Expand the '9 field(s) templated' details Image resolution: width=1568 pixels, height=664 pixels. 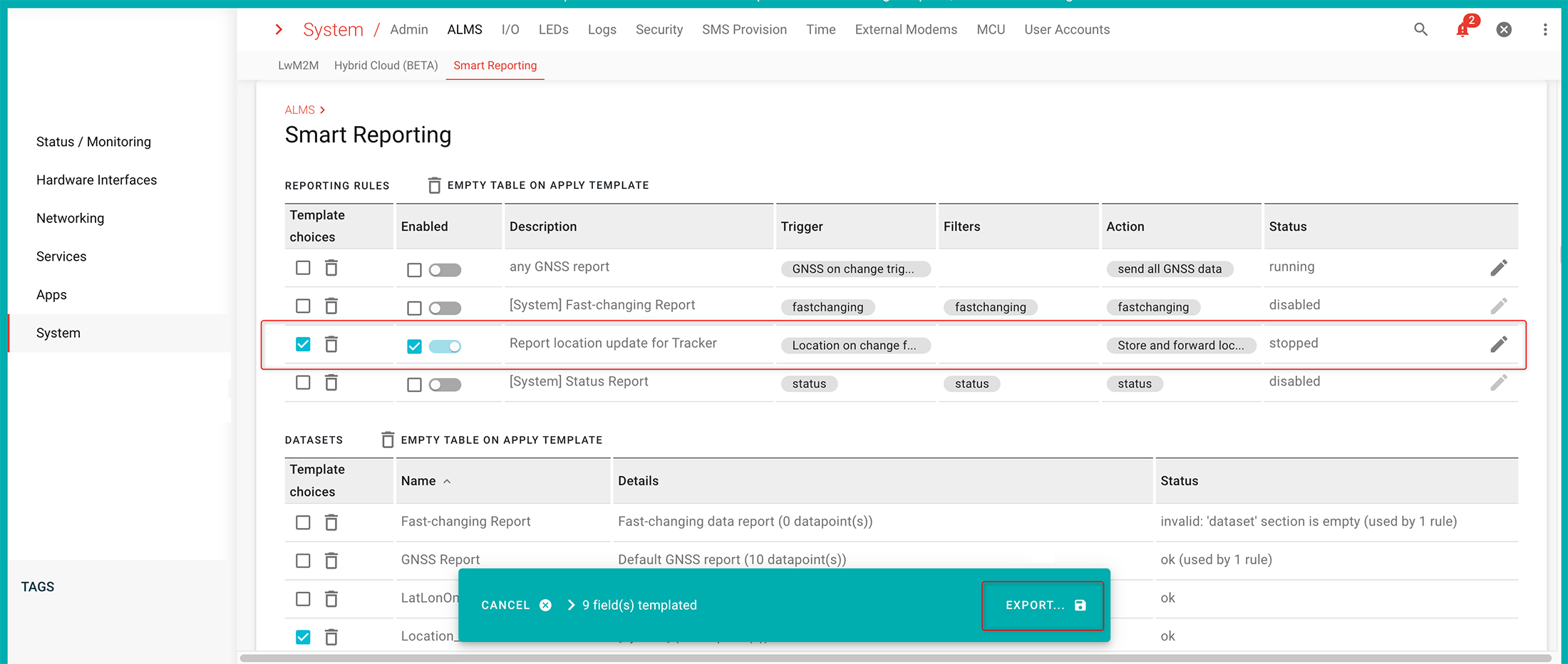click(x=571, y=605)
